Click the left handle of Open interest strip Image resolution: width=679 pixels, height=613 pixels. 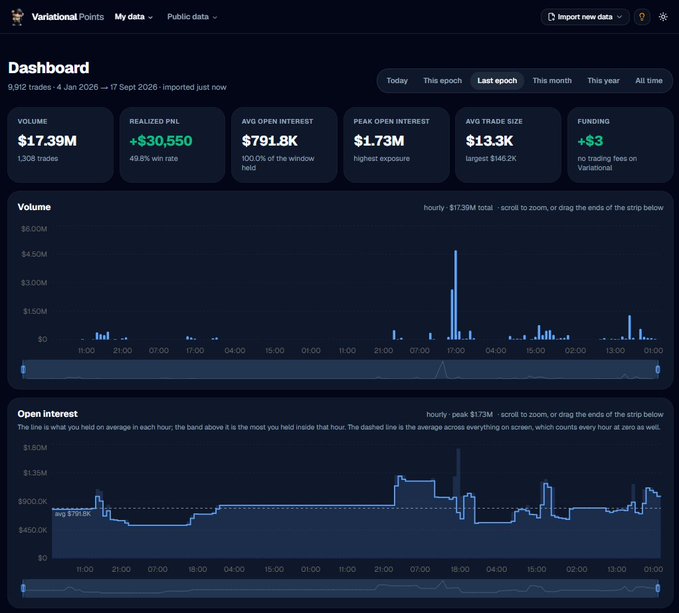[23, 588]
